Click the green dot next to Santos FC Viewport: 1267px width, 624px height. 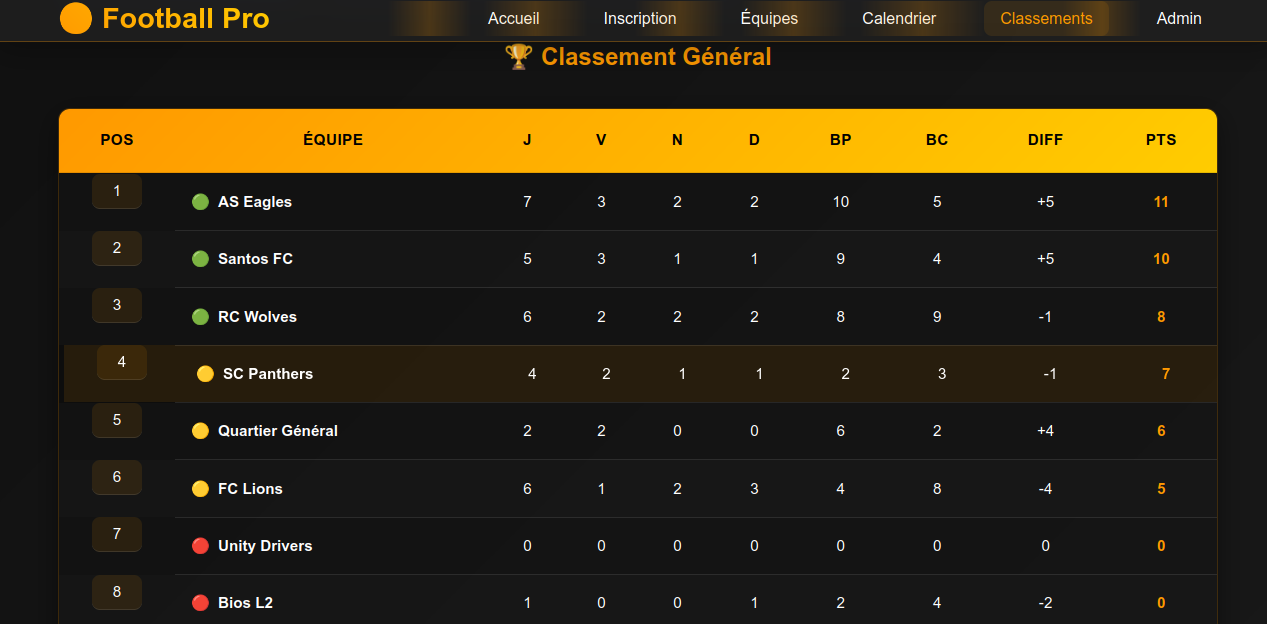(200, 259)
